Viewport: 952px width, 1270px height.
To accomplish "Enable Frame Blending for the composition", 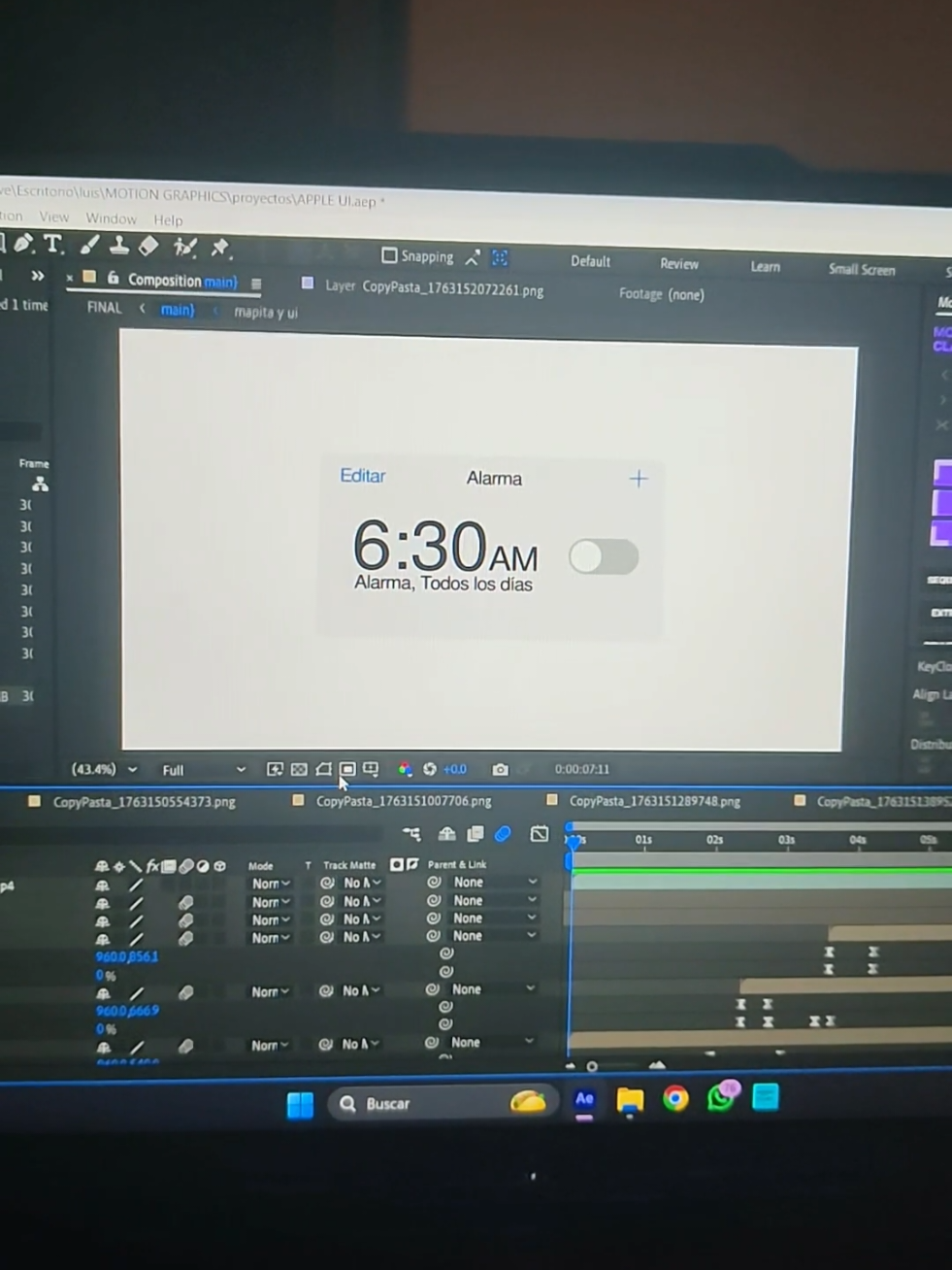I will pos(475,834).
